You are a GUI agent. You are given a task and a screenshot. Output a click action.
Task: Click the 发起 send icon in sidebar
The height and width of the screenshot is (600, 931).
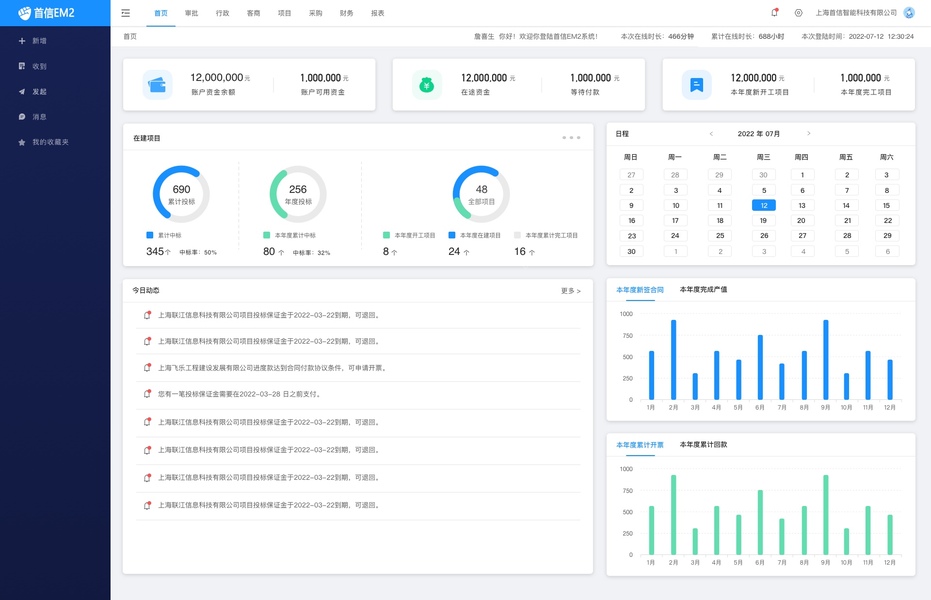pyautogui.click(x=22, y=91)
